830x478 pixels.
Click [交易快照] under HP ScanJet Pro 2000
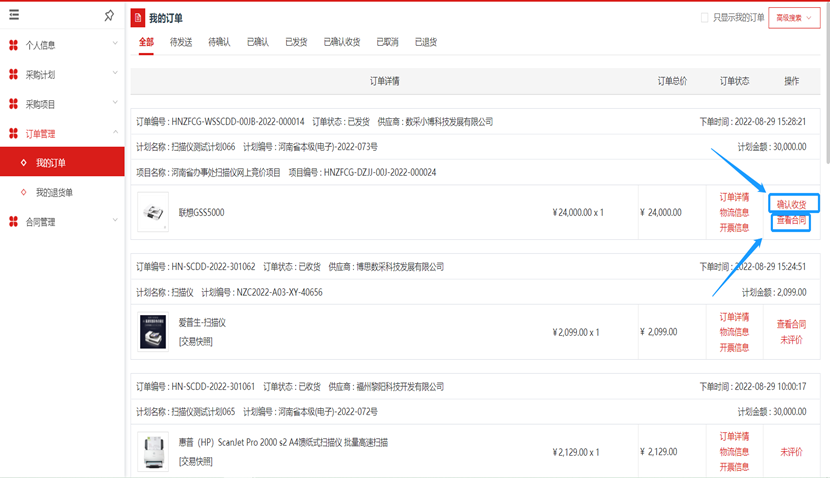[x=196, y=462]
